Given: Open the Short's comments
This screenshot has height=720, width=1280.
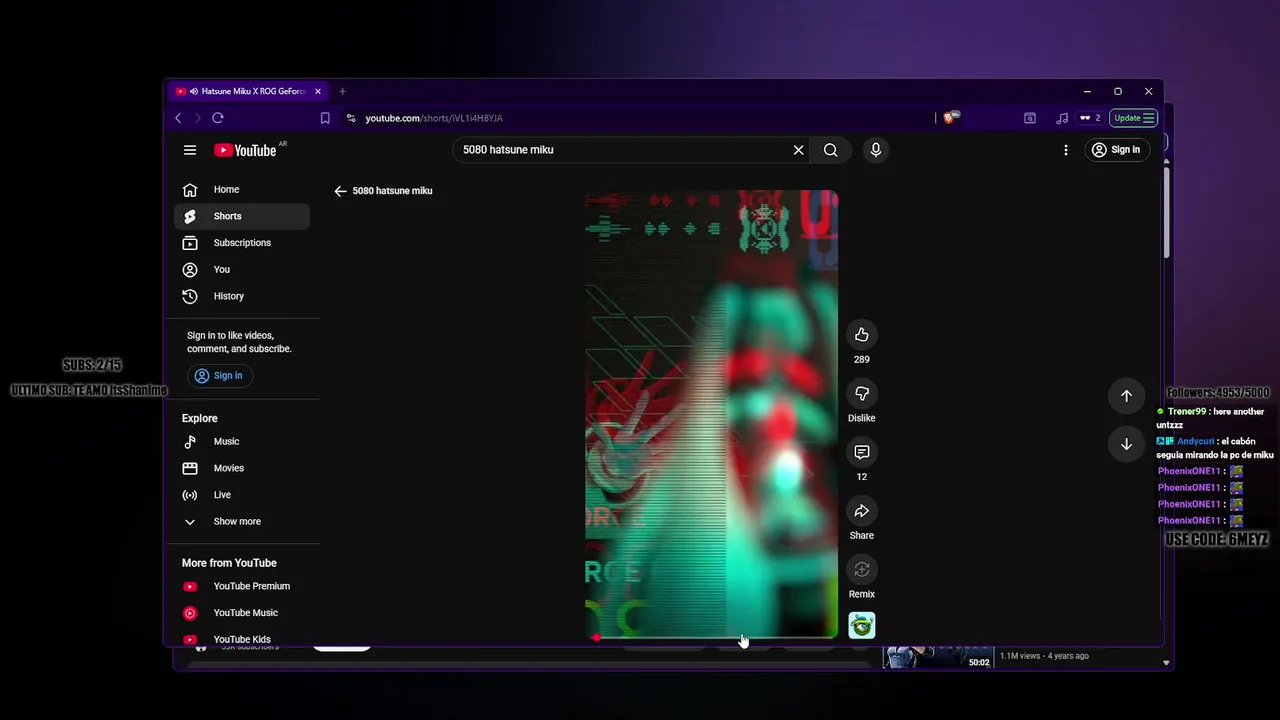Looking at the screenshot, I should click(x=862, y=452).
